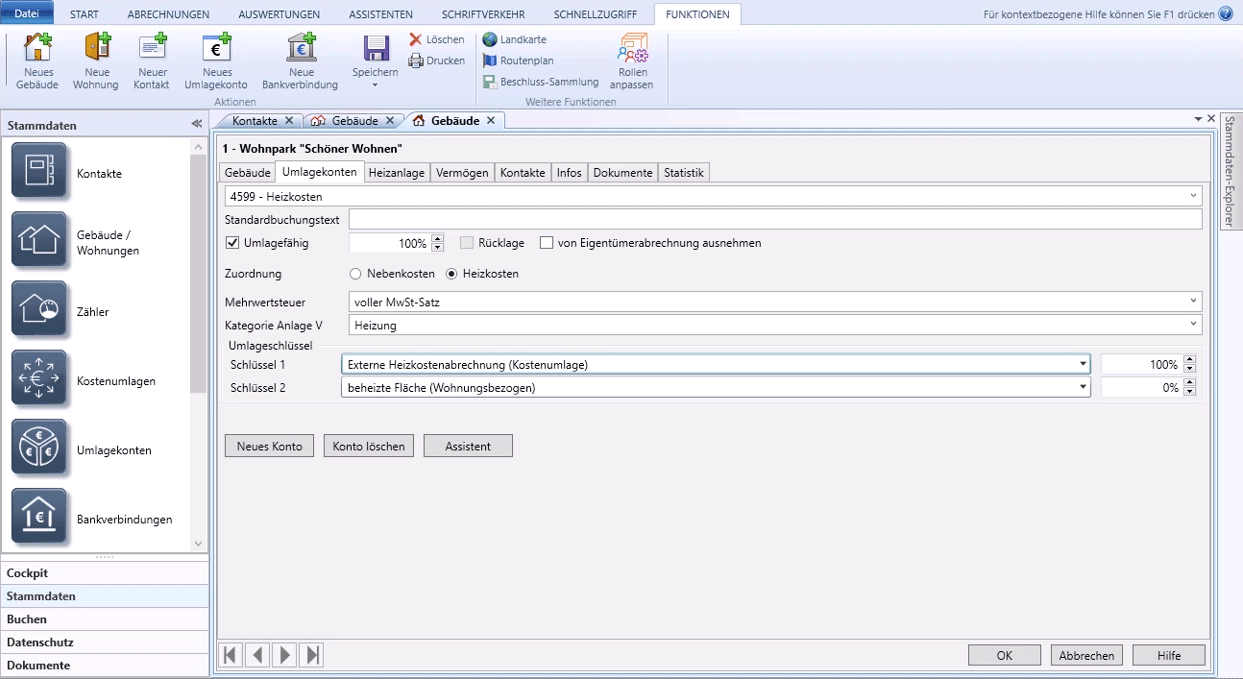Open the F1 help icon
Image resolution: width=1243 pixels, height=679 pixels.
click(1226, 14)
